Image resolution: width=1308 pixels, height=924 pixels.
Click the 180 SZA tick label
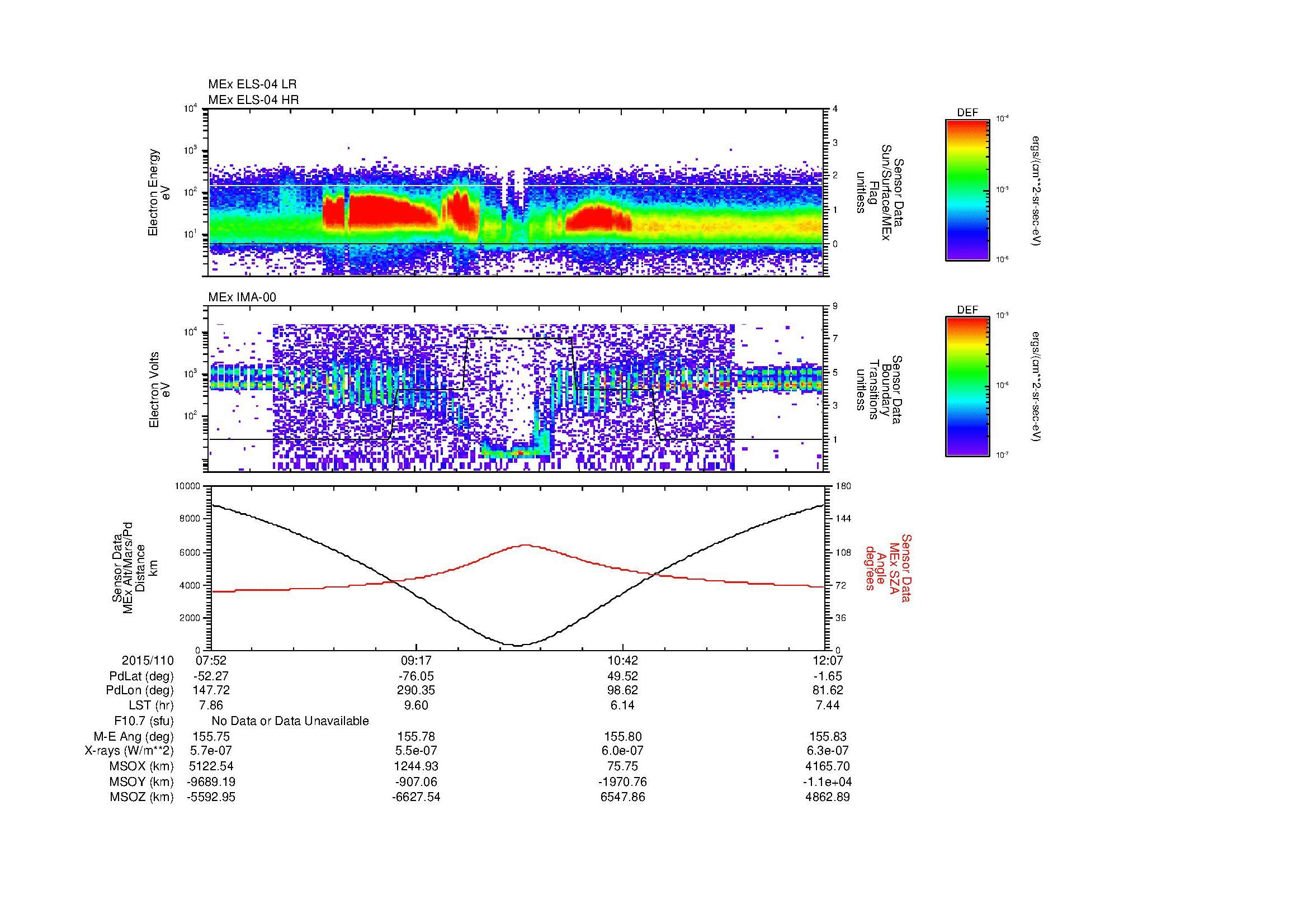(x=844, y=486)
